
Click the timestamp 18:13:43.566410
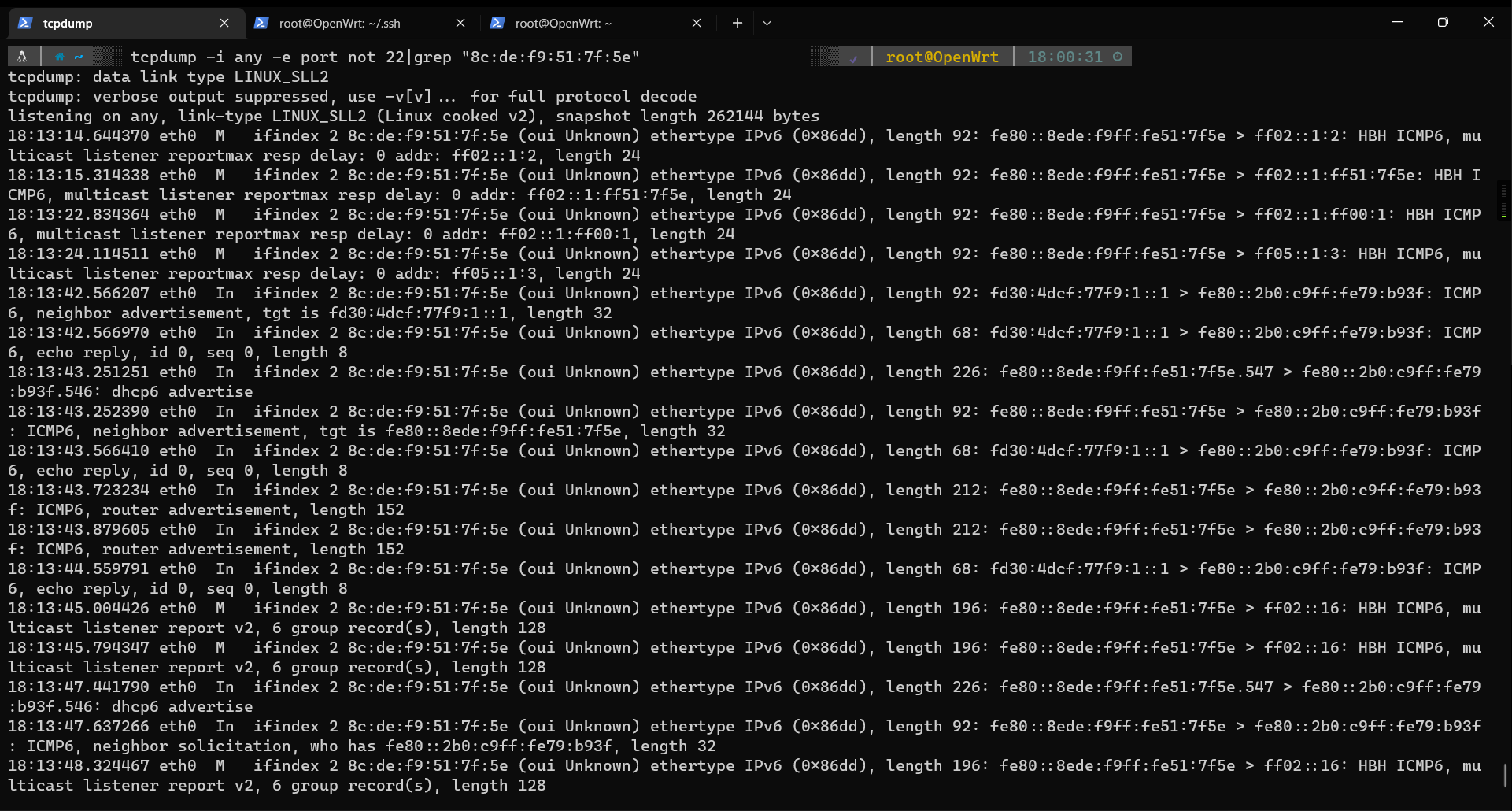click(x=79, y=450)
